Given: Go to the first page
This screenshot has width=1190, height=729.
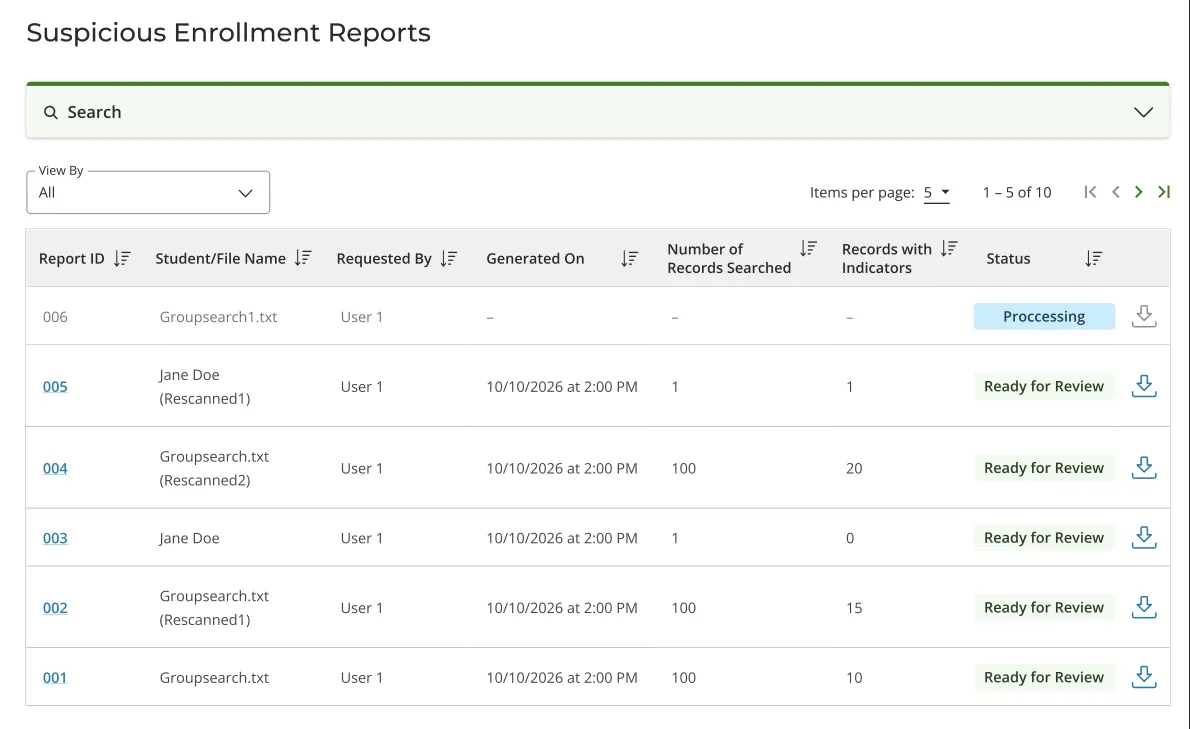Looking at the screenshot, I should click(x=1090, y=192).
